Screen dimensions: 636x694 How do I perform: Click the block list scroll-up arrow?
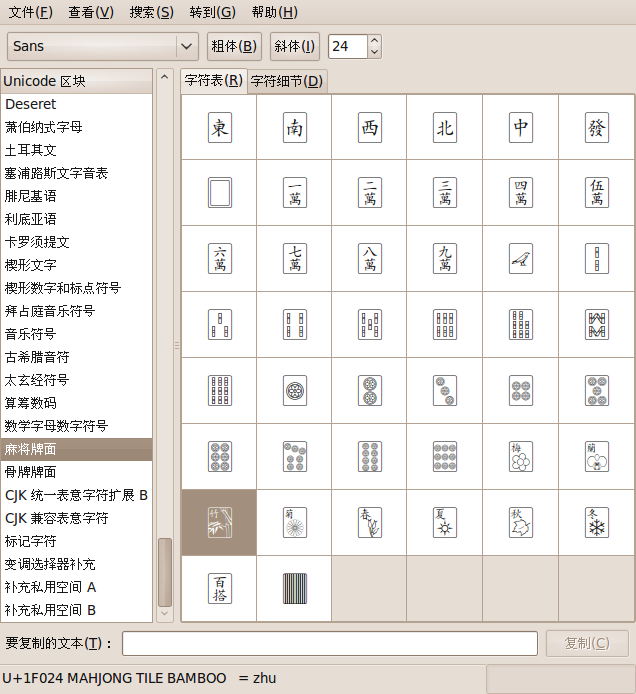pyautogui.click(x=165, y=77)
